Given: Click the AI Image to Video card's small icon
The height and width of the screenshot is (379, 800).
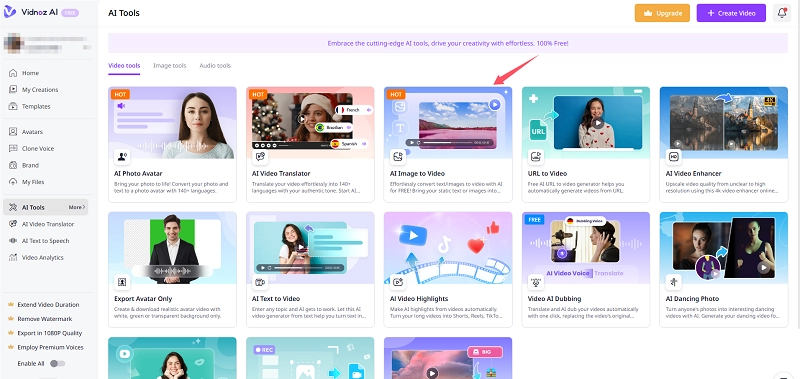Looking at the screenshot, I should tap(397, 156).
